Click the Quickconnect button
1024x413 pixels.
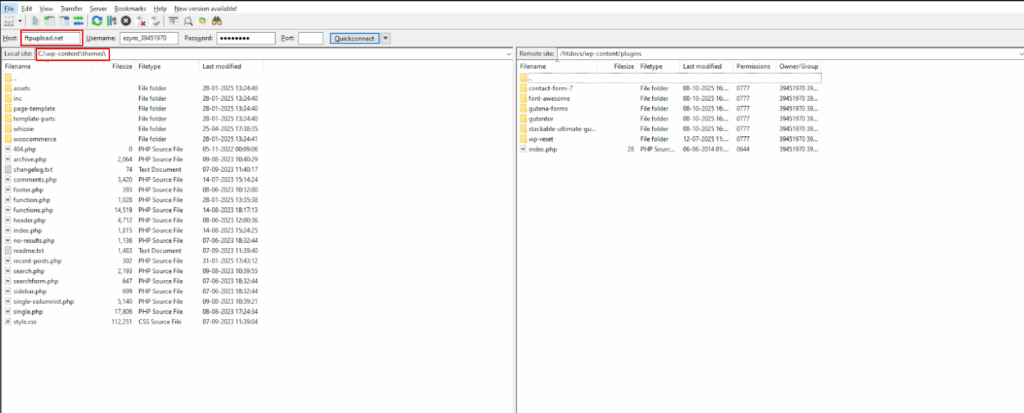click(x=353, y=38)
